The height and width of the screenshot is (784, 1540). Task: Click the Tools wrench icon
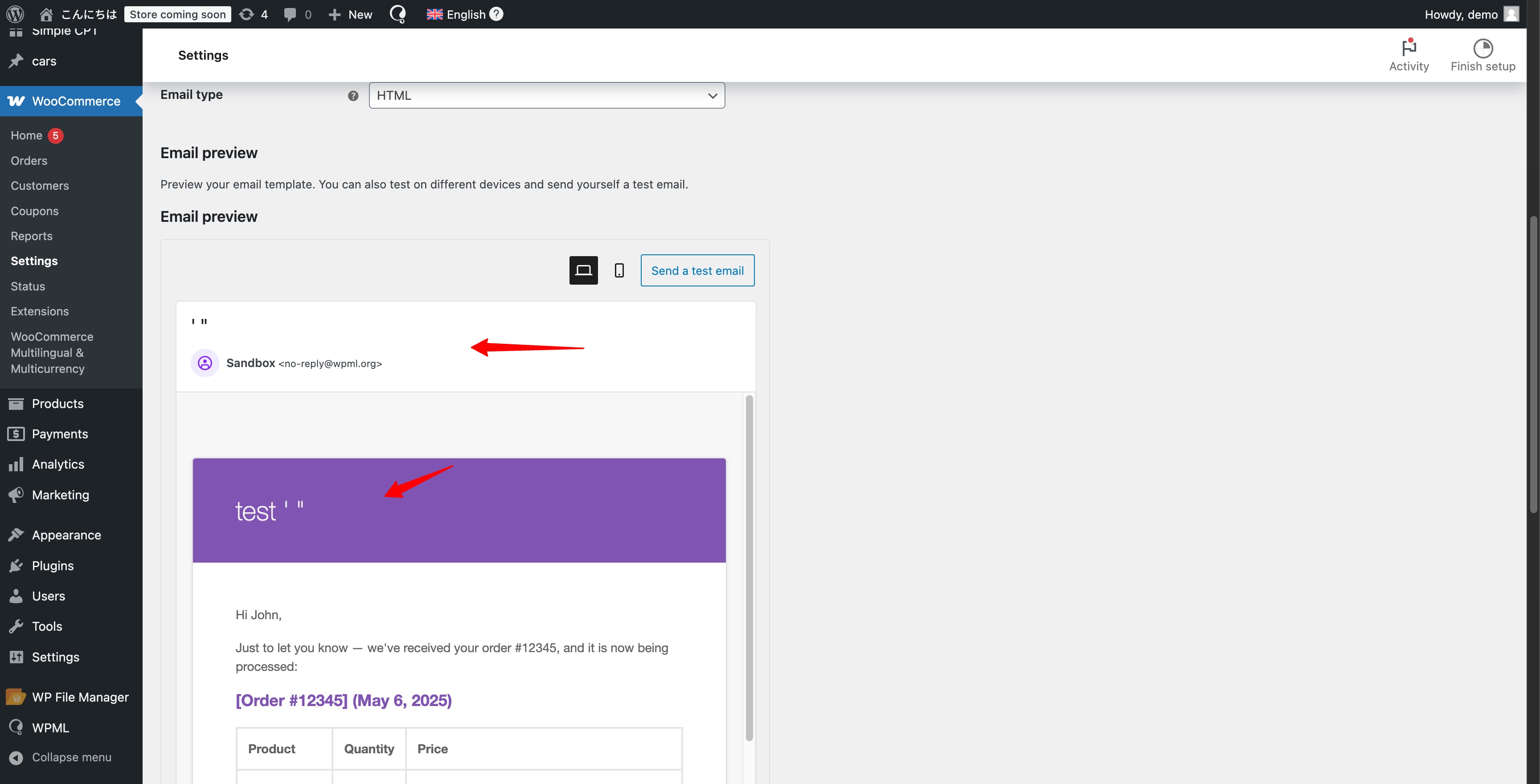[16, 626]
